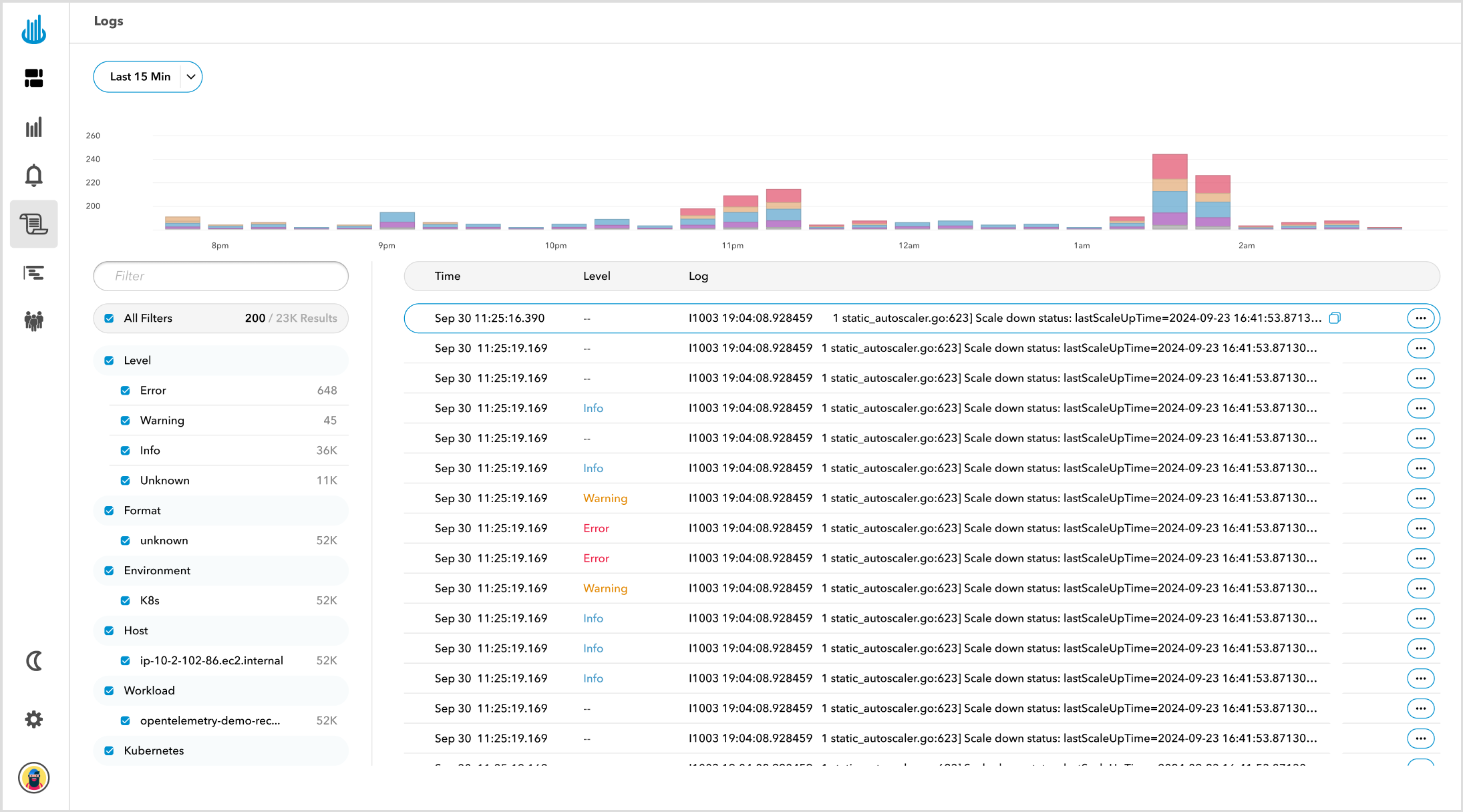Viewport: 1463px width, 812px height.
Task: Open more options for first log row
Action: [1420, 319]
